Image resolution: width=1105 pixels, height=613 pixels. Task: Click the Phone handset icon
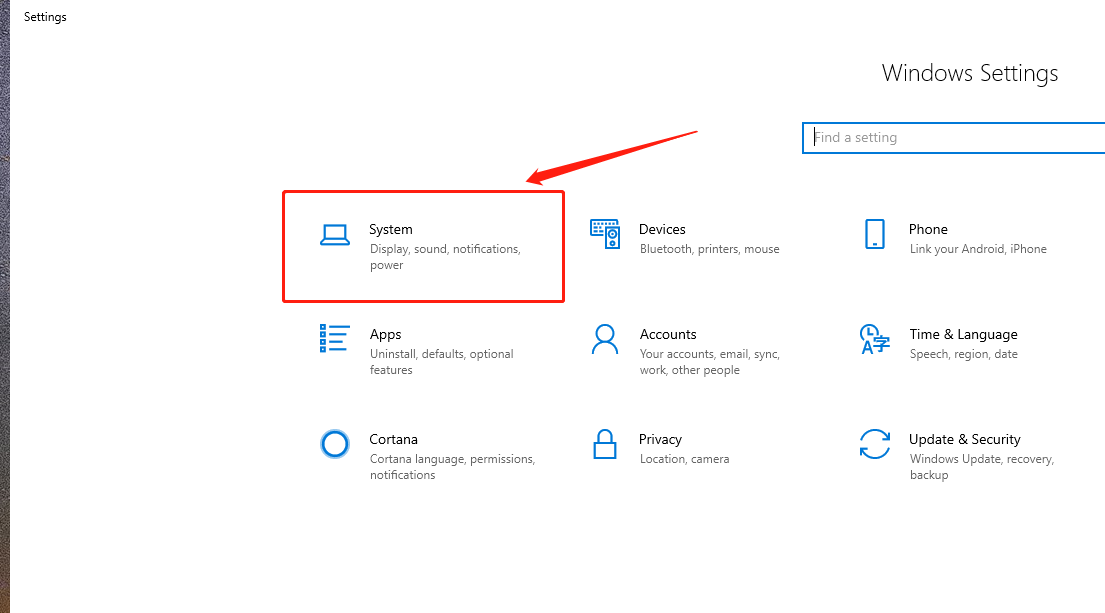(874, 234)
